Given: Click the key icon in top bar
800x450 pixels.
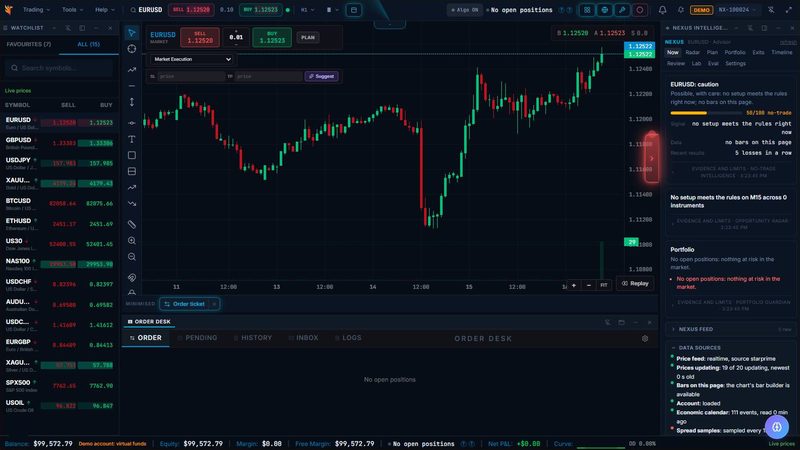Looking at the screenshot, I should pos(622,10).
